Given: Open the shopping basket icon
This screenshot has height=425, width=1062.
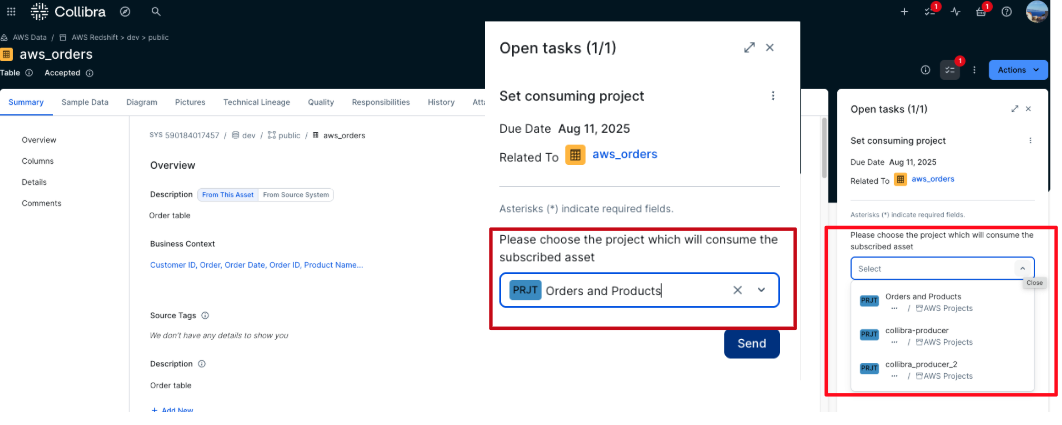Looking at the screenshot, I should 981,12.
